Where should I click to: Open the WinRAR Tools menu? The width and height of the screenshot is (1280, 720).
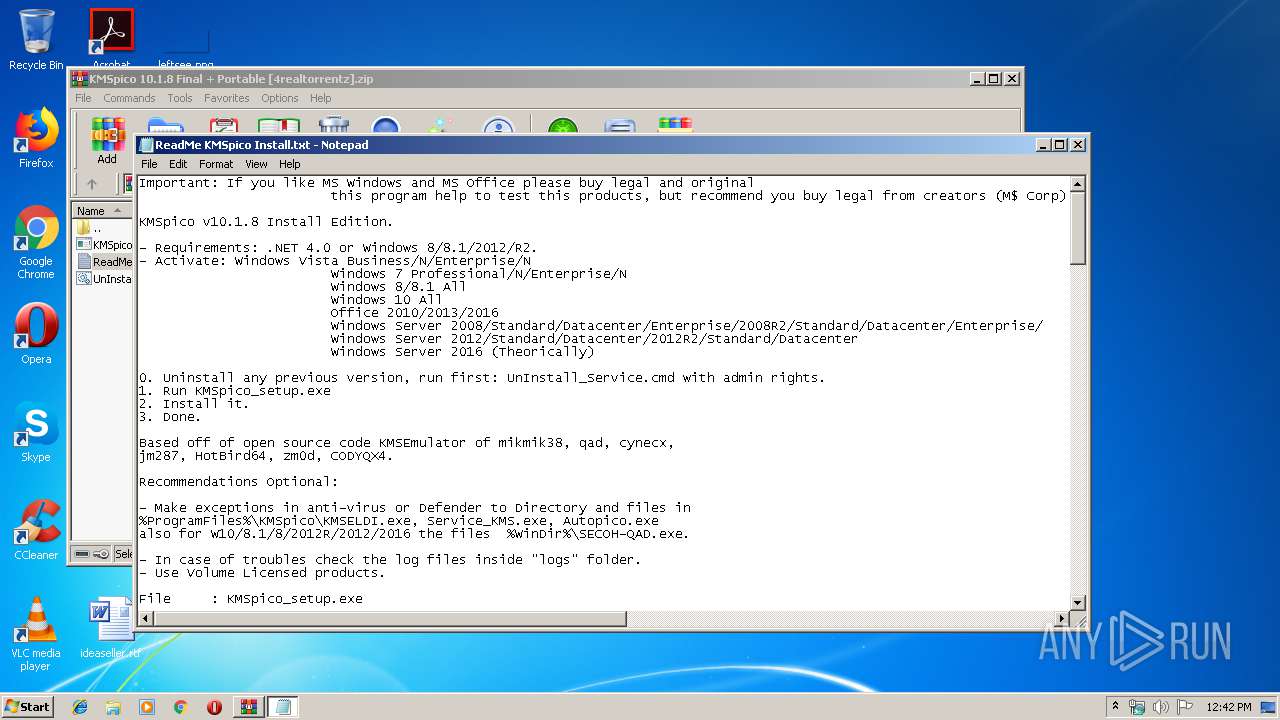click(180, 98)
